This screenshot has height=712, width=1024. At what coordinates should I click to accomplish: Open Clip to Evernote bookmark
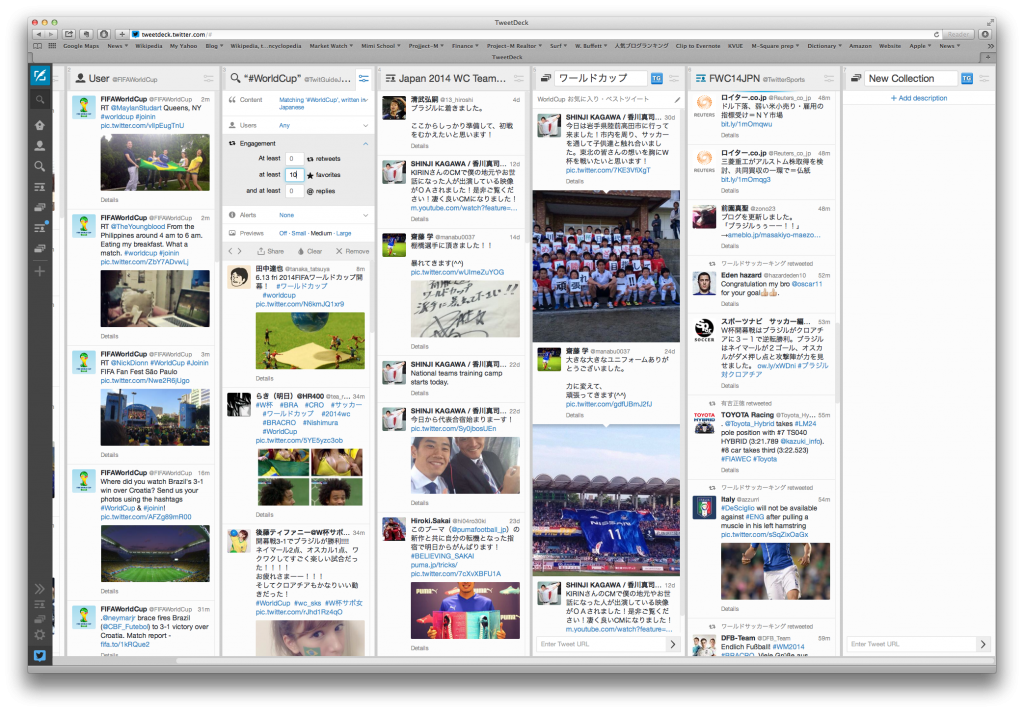click(x=697, y=46)
